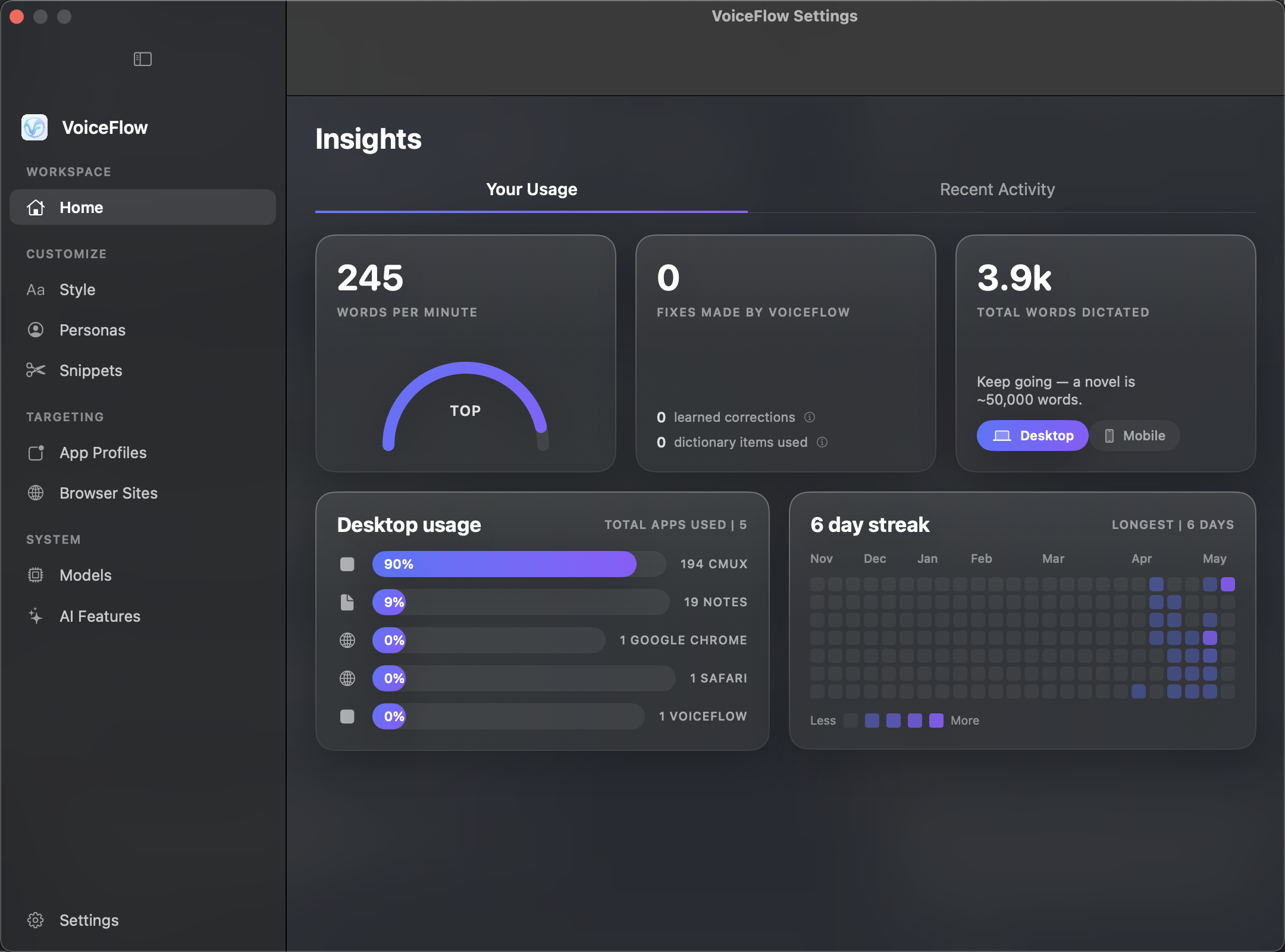Click the AI Features sparkle icon
This screenshot has height=952, width=1285.
[x=36, y=616]
